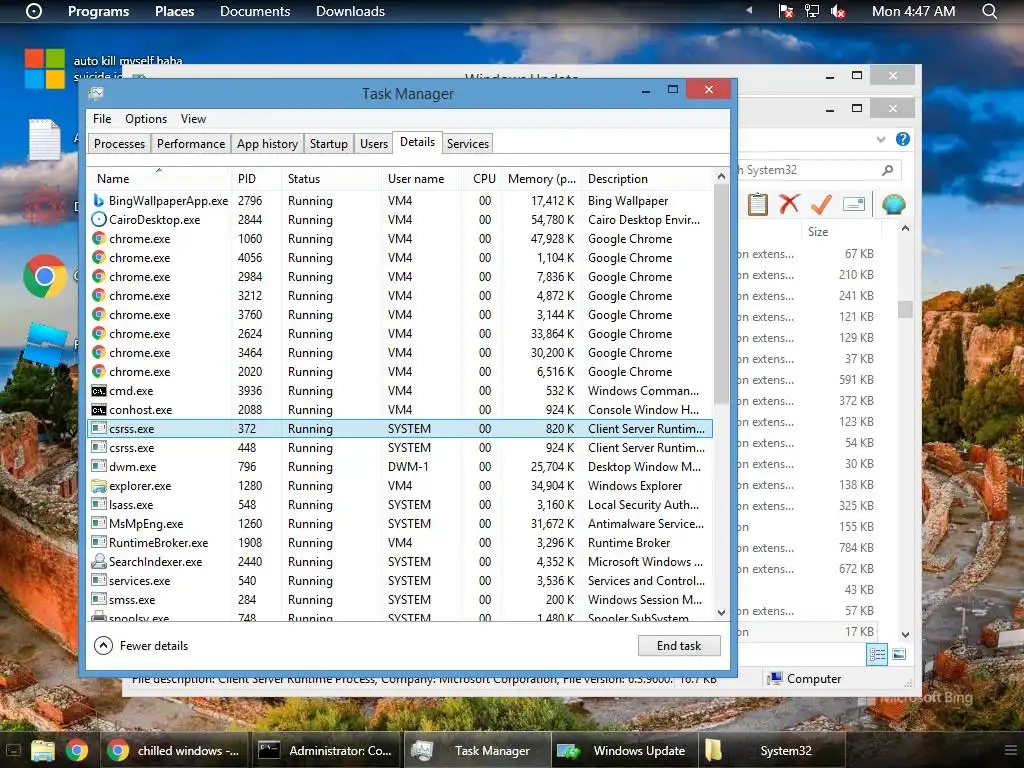The image size is (1024, 768).
Task: Expand the ribbon chevron in System32
Action: 881,139
